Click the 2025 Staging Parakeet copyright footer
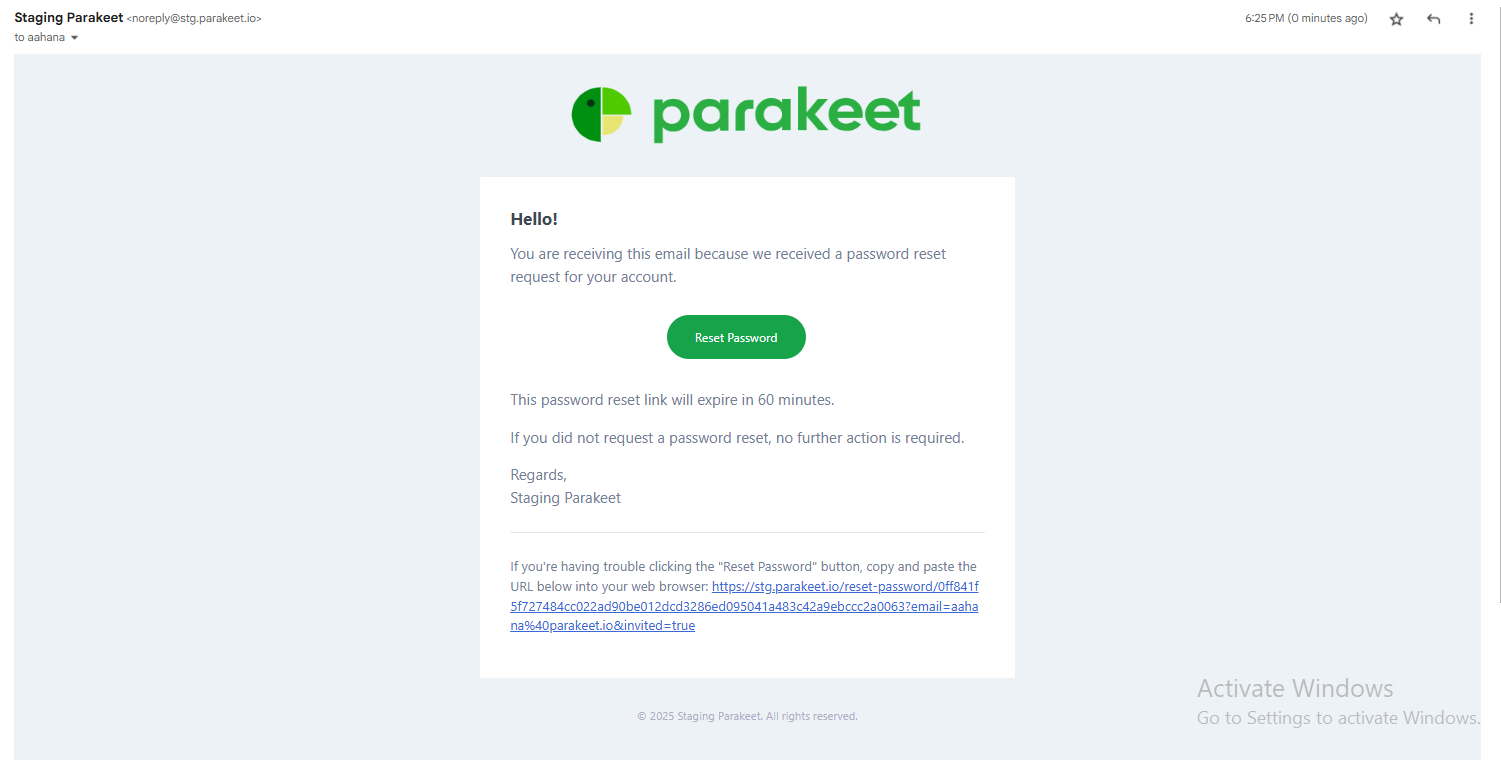The image size is (1501, 760). (x=747, y=716)
